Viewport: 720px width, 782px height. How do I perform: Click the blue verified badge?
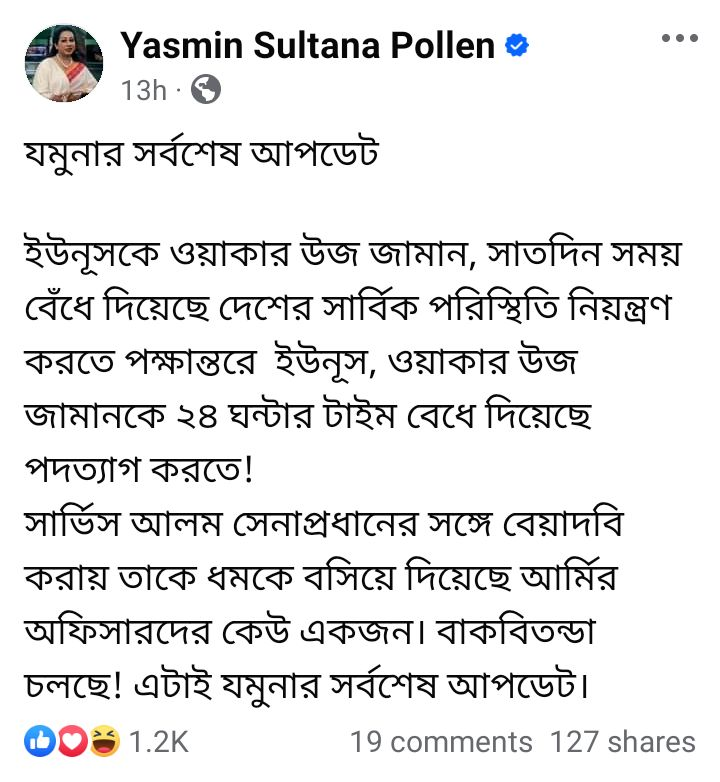516,45
